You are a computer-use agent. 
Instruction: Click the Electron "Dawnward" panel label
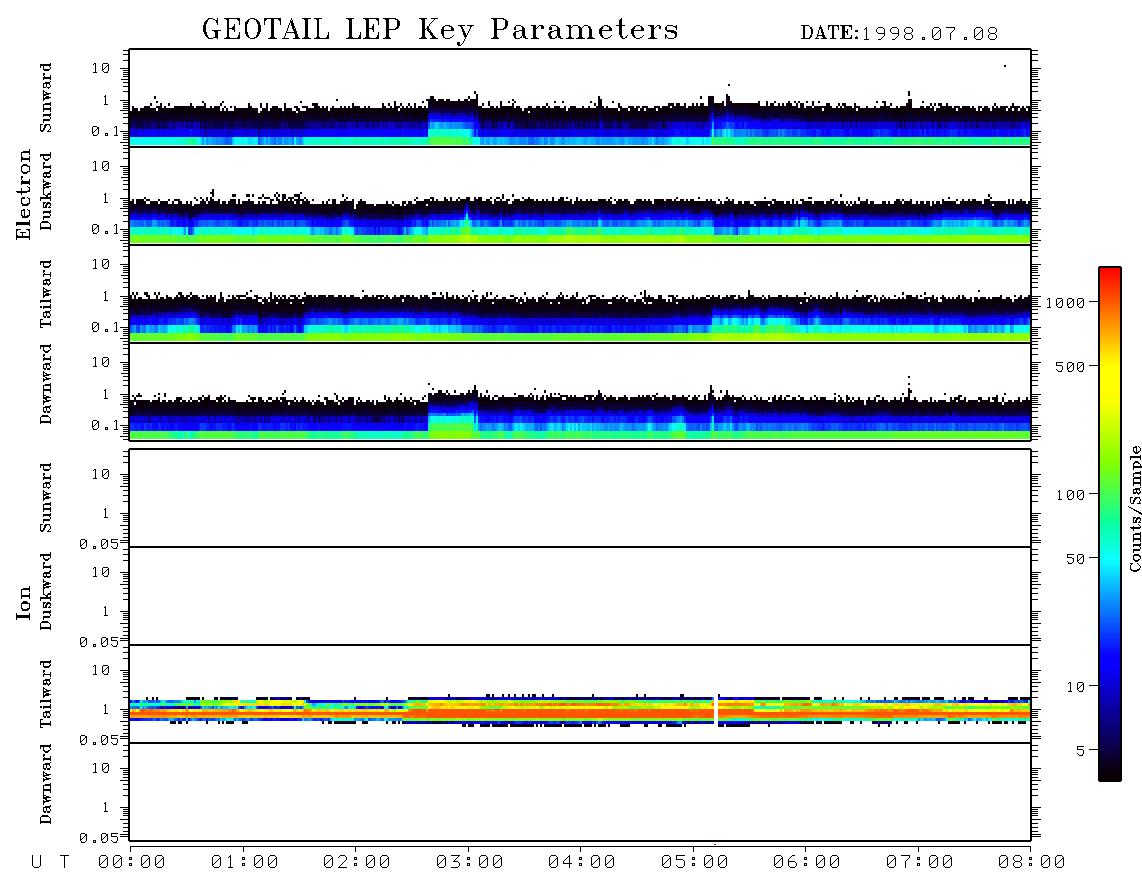pyautogui.click(x=46, y=384)
